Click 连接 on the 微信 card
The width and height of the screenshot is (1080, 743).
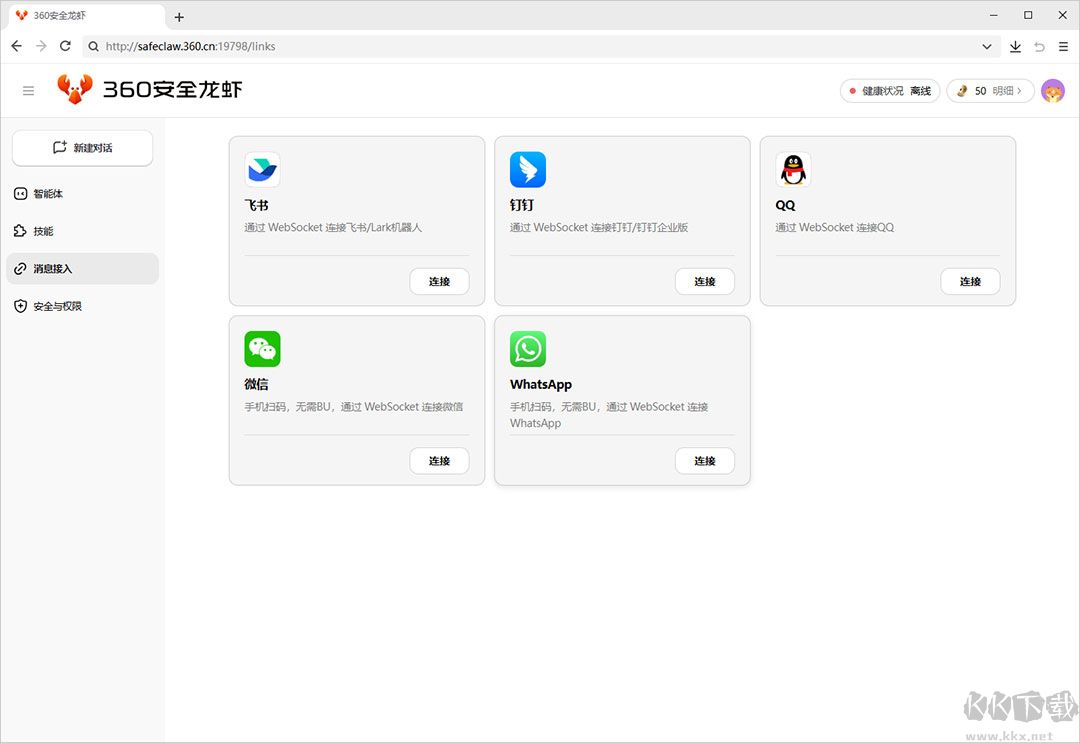click(x=439, y=461)
